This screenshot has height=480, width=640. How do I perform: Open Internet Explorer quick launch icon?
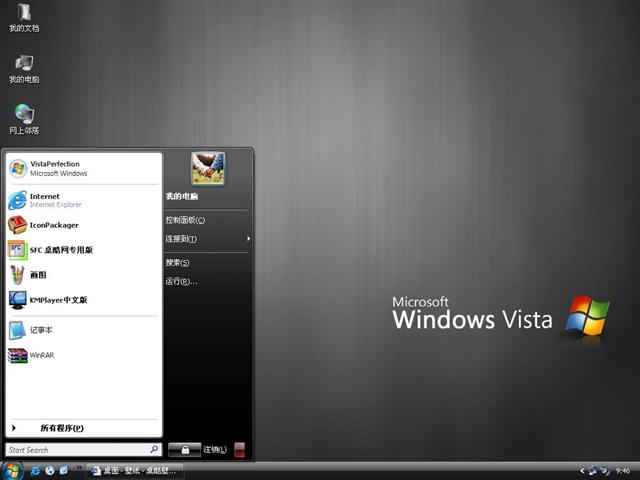point(36,471)
